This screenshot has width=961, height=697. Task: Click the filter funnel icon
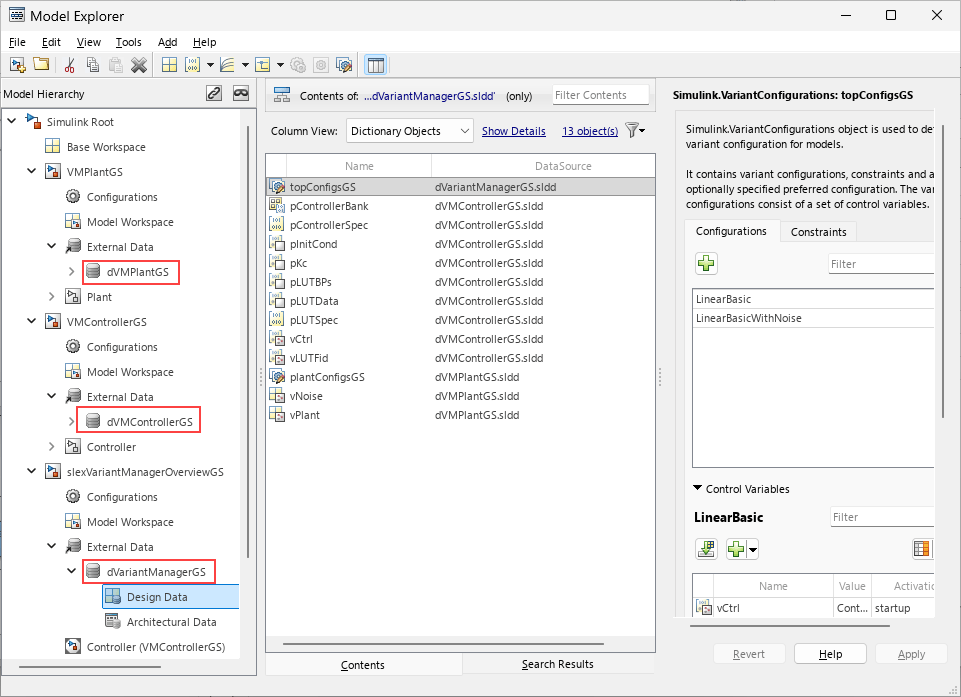[x=632, y=130]
